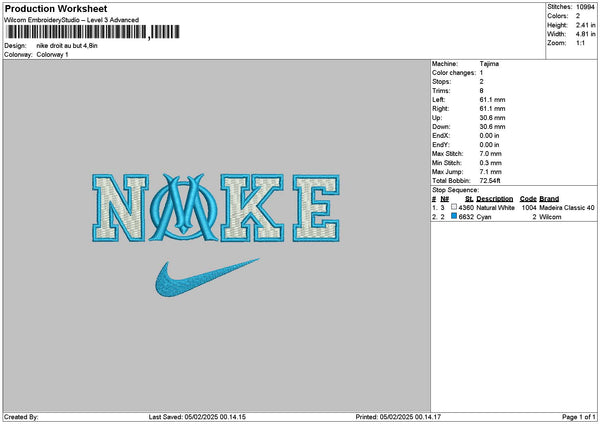
Task: Click the Machine value 'Tajima'
Action: click(x=489, y=64)
